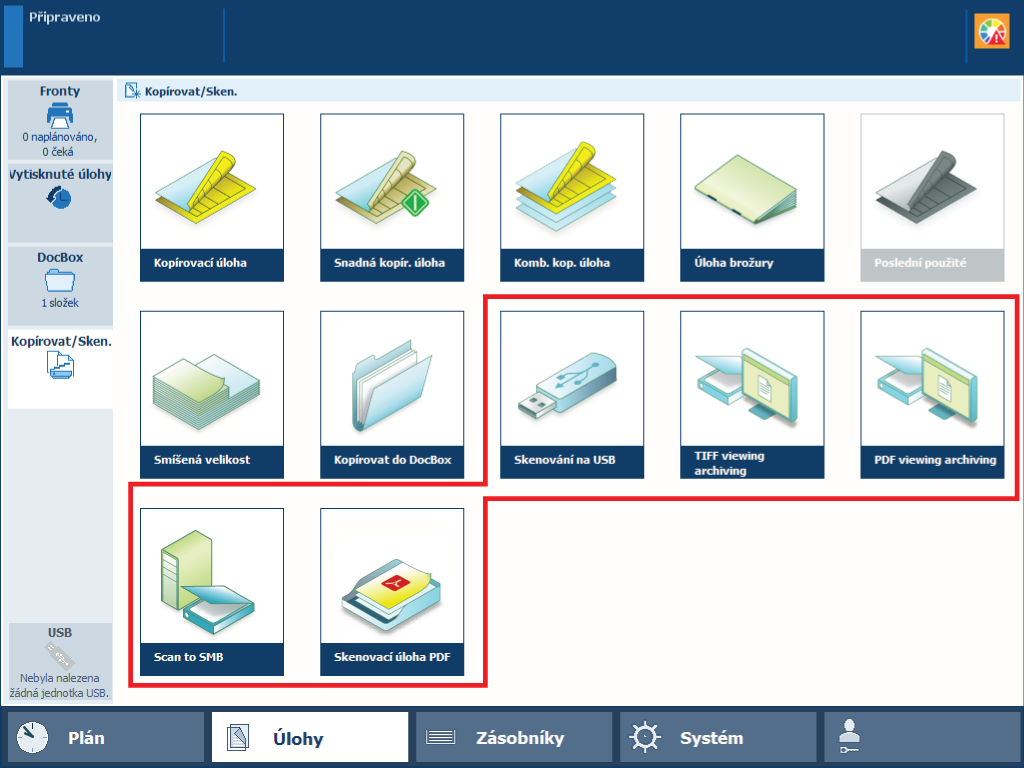Viewport: 1024px width, 768px height.
Task: Select the Skenování na USB tile
Action: pyautogui.click(x=572, y=394)
